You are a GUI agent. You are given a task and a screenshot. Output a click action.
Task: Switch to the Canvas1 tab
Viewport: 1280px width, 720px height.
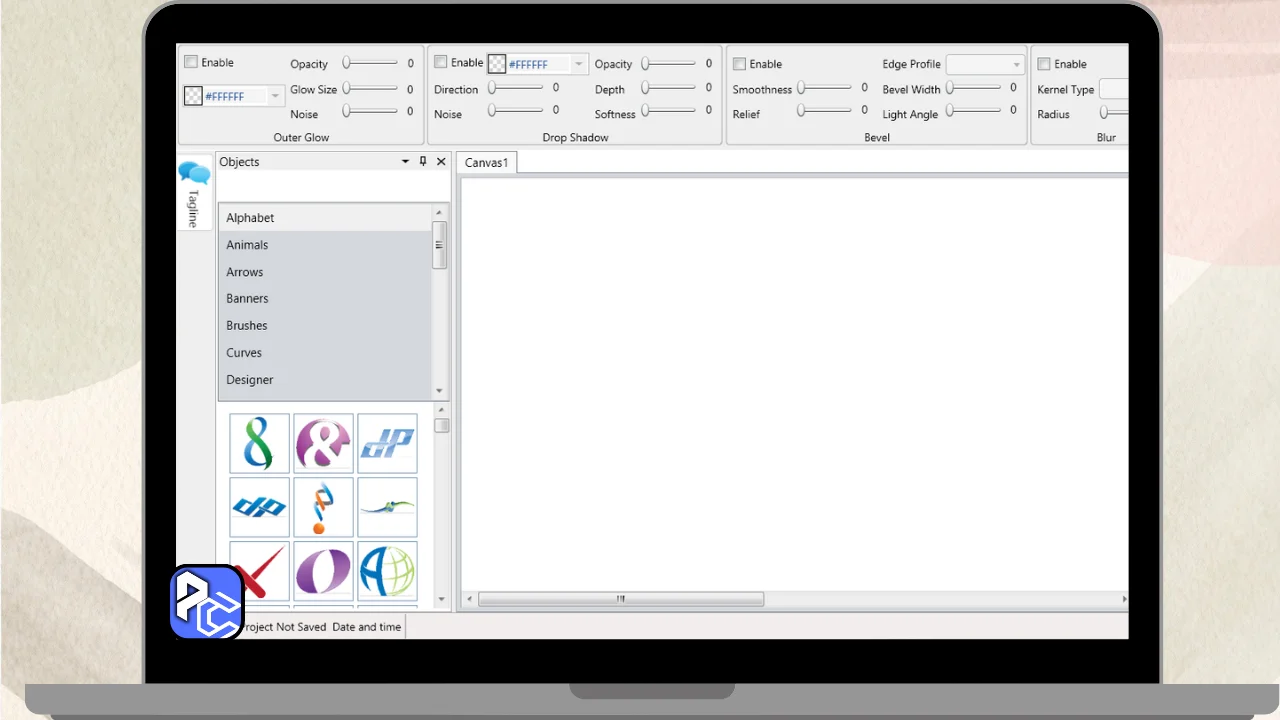[x=487, y=163]
